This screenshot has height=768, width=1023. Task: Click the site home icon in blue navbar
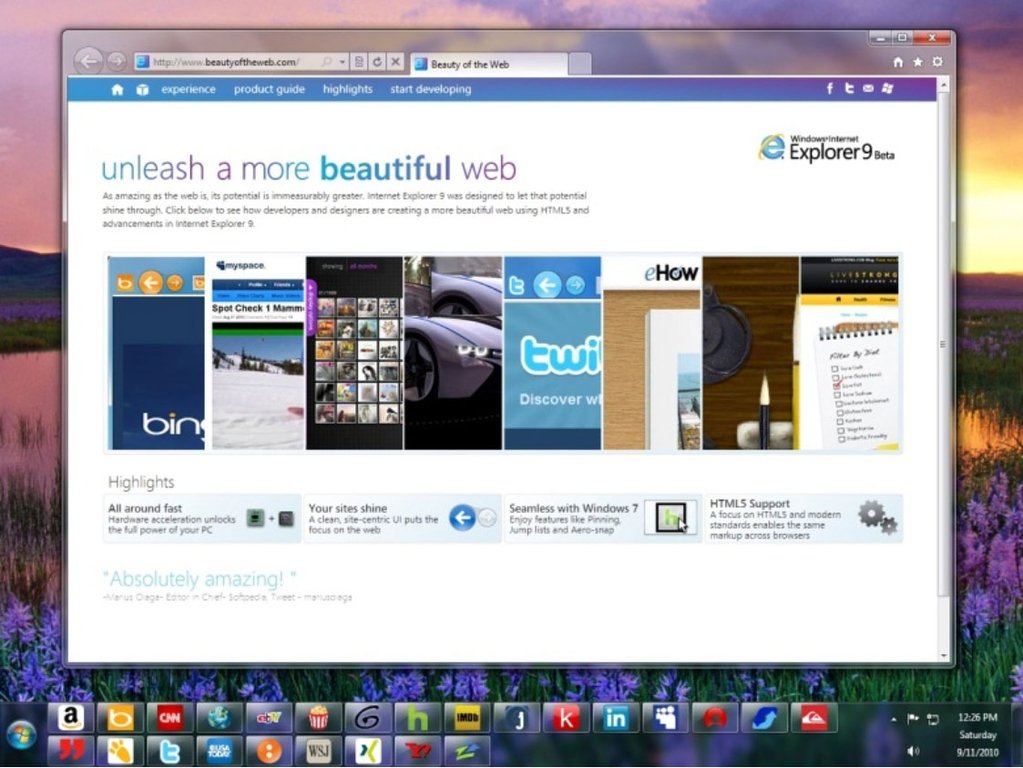[117, 90]
